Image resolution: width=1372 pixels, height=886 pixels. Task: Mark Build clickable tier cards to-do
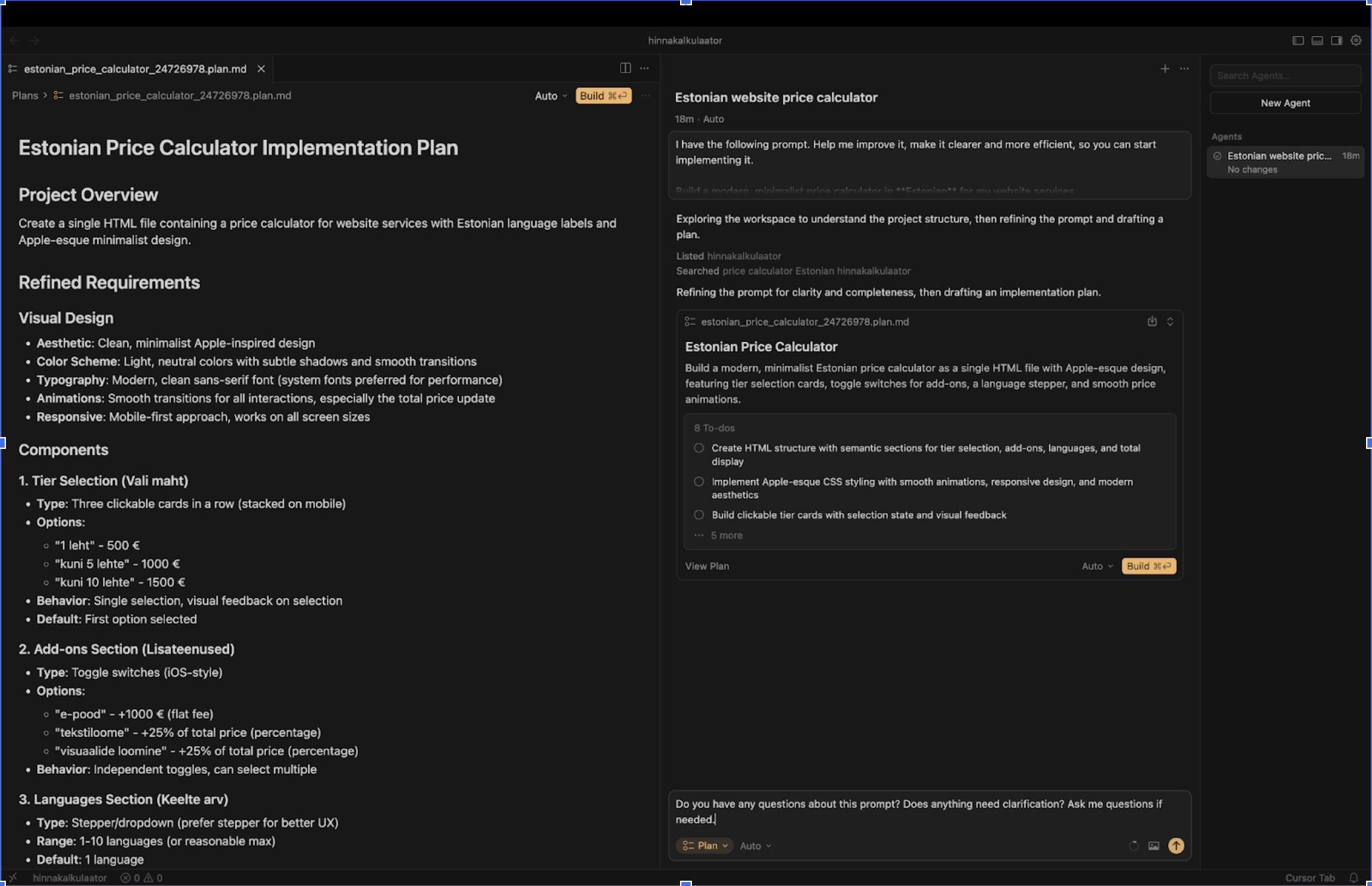699,515
